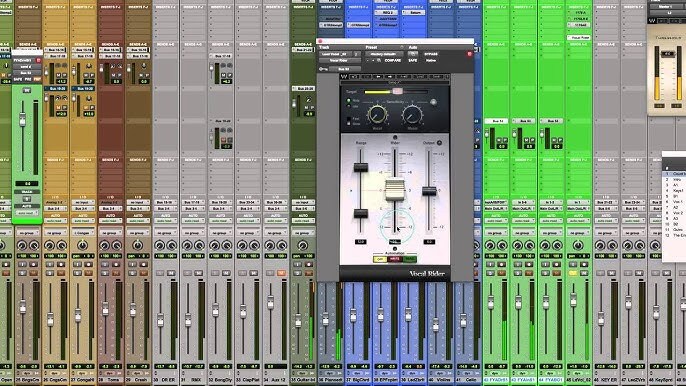This screenshot has width=686, height=386.
Task: Adjust pan knob on track 29 Crash
Action: click(138, 246)
